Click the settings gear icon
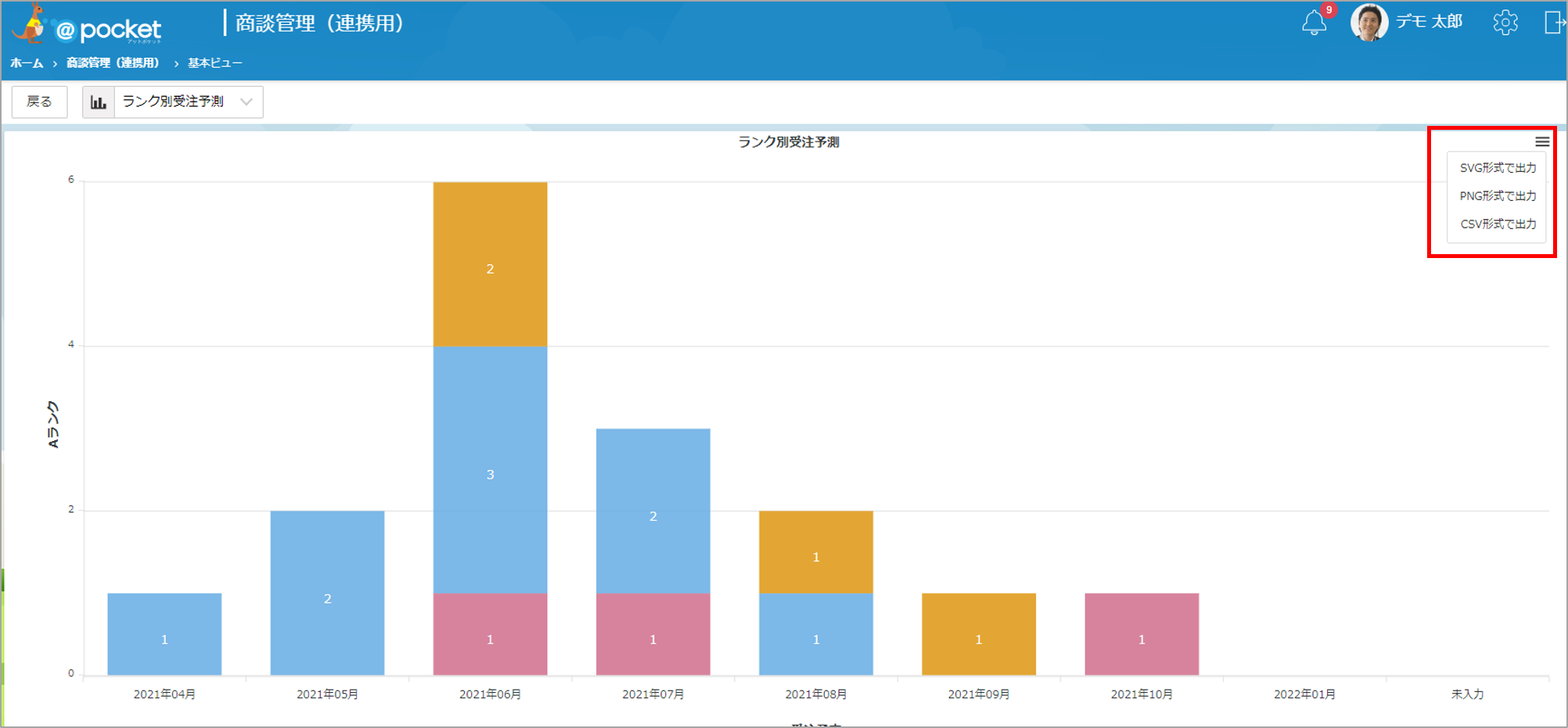 click(x=1505, y=23)
